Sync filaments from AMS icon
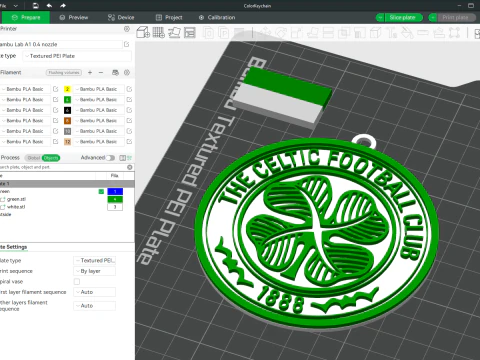 click(x=115, y=72)
